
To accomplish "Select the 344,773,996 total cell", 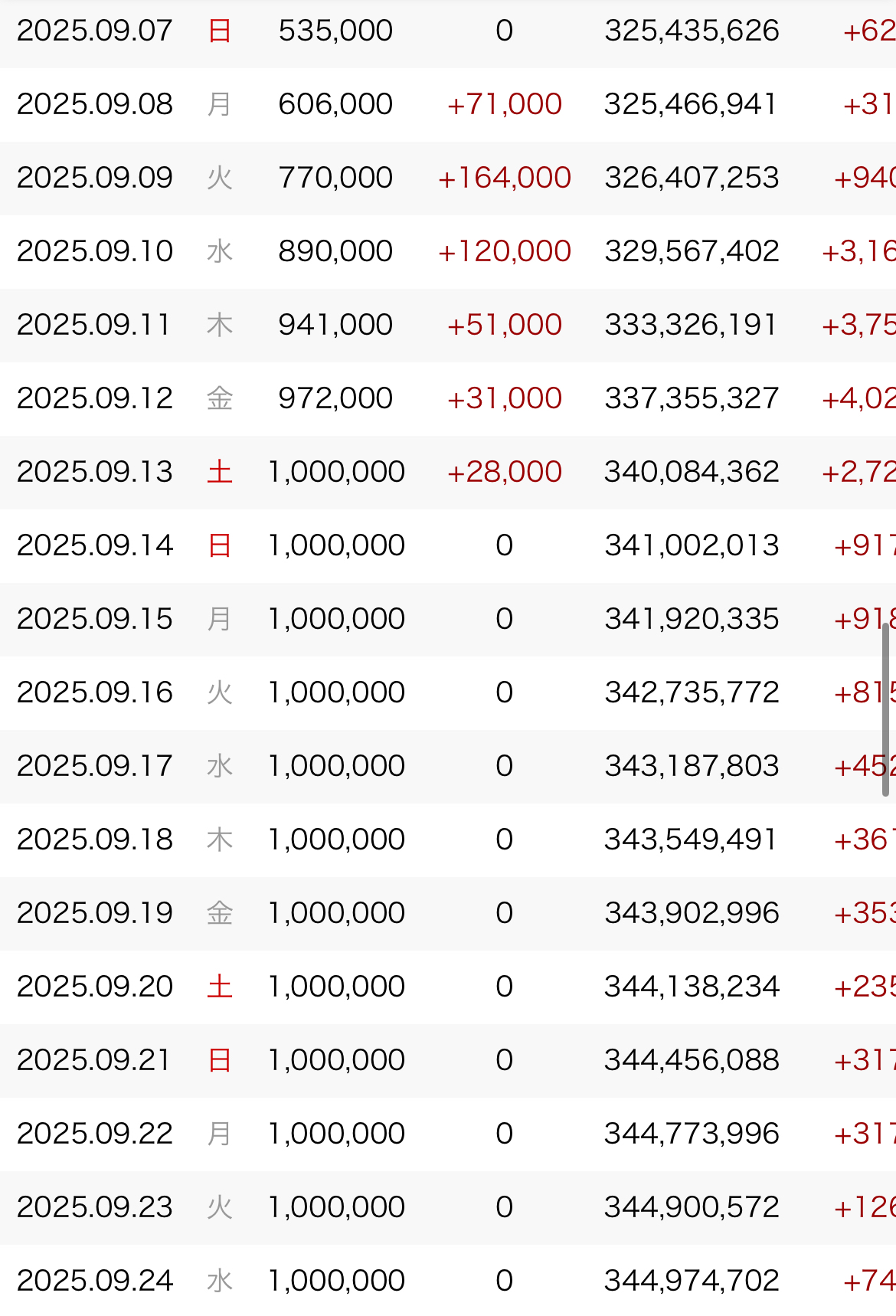I will click(x=692, y=1134).
